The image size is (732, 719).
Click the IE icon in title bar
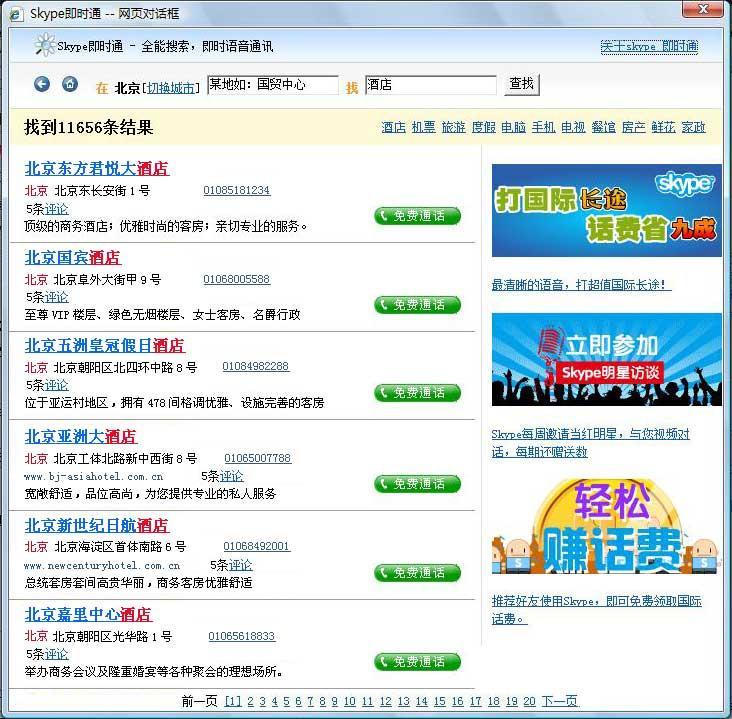point(16,14)
